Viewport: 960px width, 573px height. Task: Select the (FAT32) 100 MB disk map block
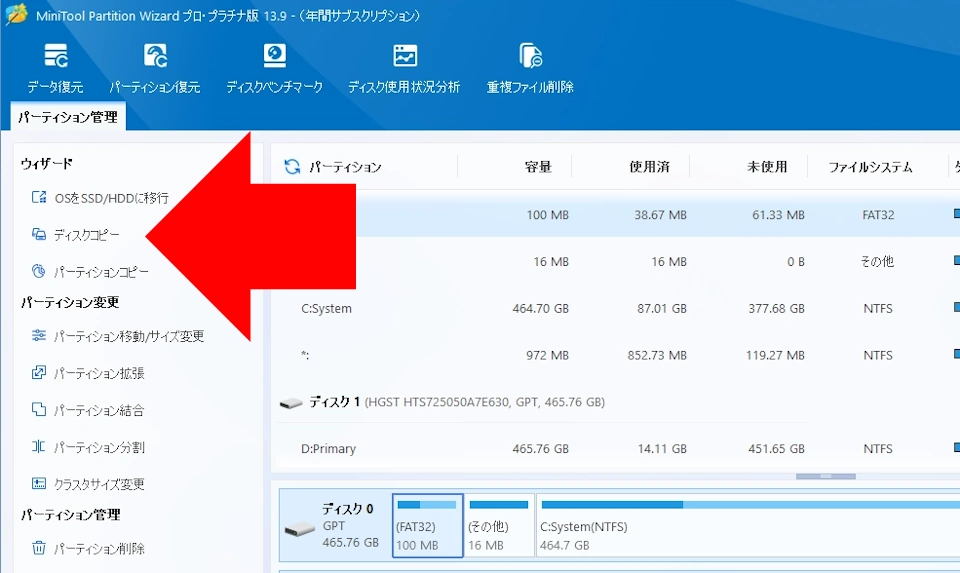click(x=428, y=526)
